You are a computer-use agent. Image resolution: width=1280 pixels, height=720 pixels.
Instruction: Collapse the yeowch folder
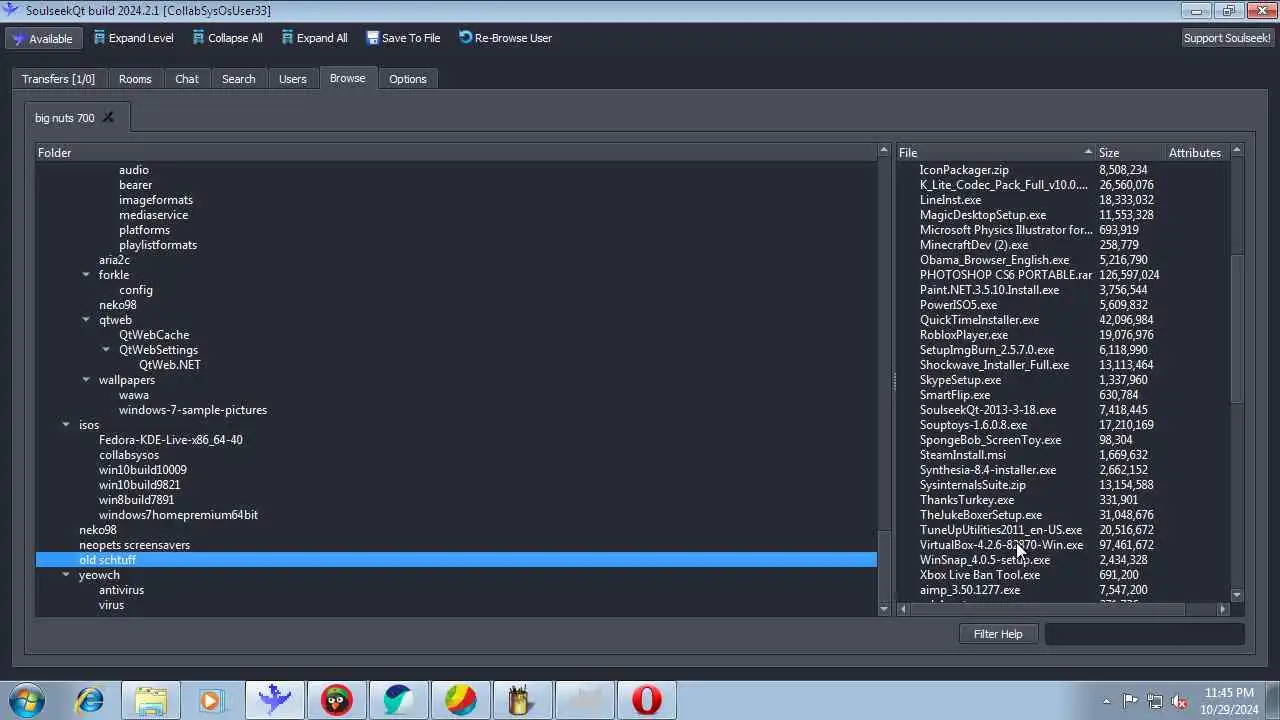click(66, 575)
